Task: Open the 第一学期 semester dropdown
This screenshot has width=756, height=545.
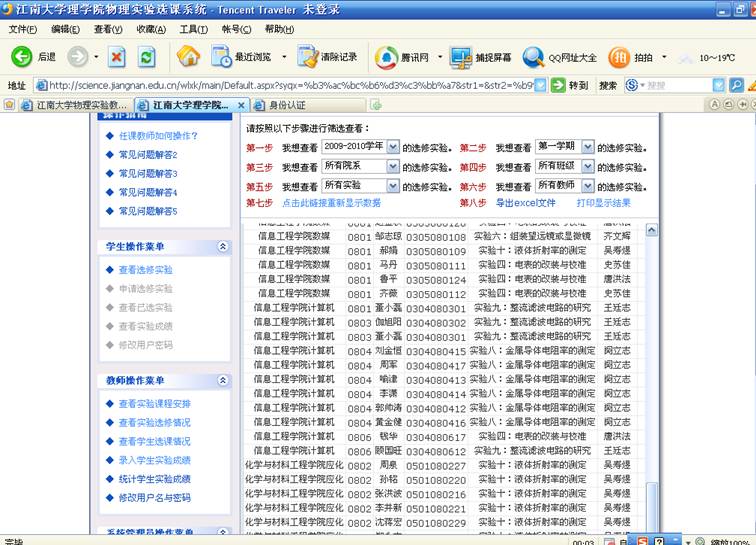Action: coord(587,146)
